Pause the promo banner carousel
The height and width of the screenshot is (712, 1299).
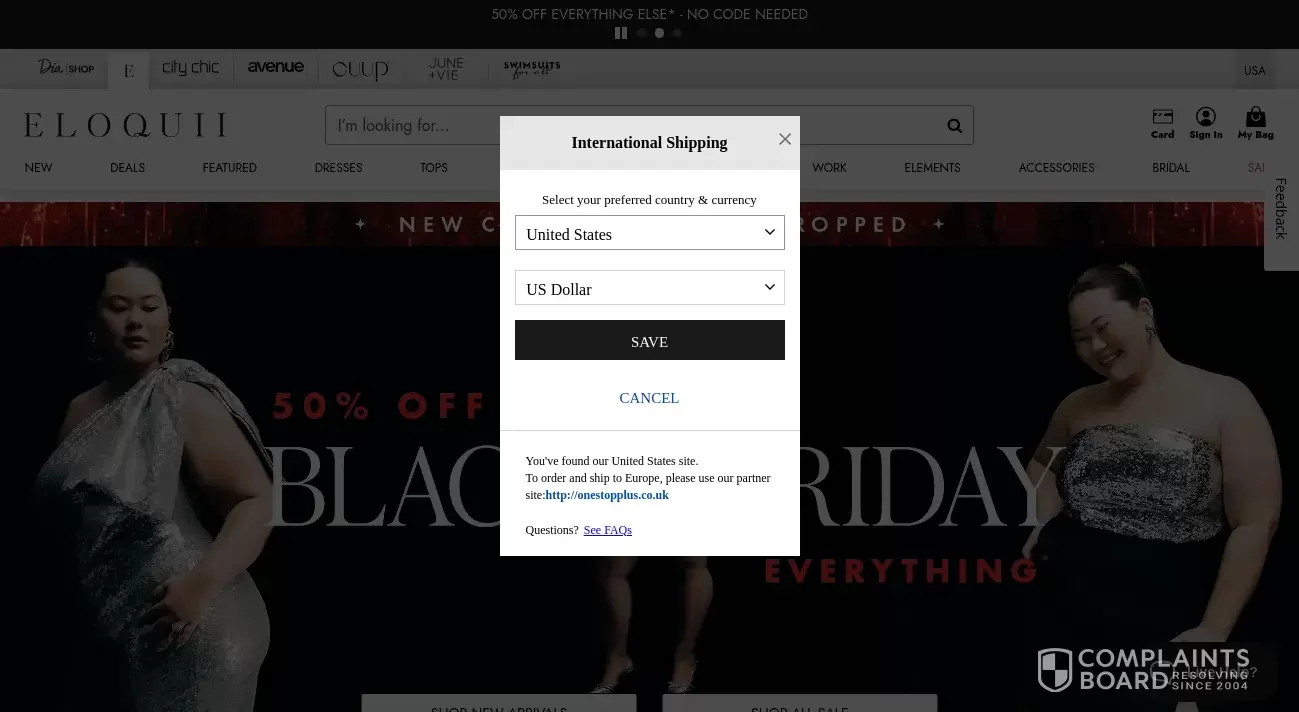tap(621, 33)
